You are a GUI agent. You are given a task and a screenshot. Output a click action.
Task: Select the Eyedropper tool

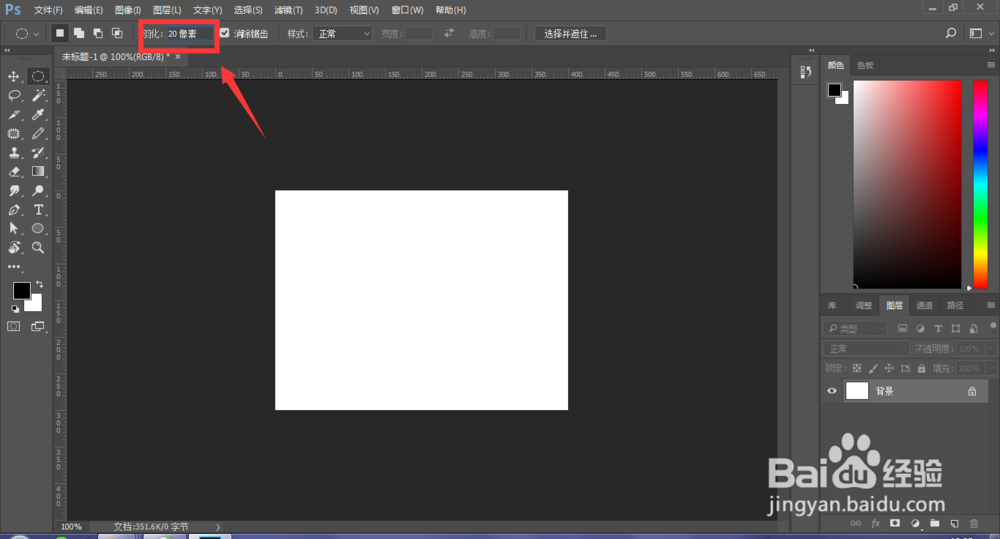click(38, 115)
